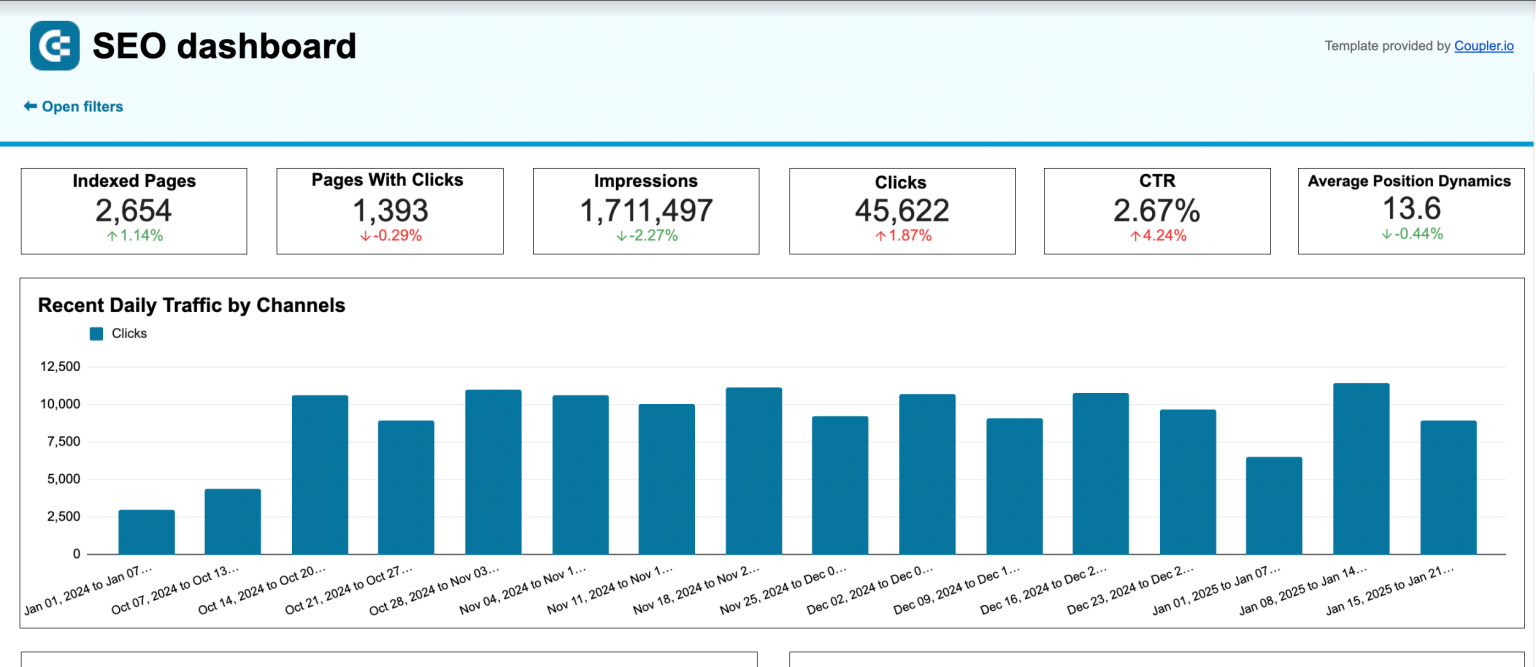Click the Coupler.io logo icon
Screen dimensions: 1536x667
point(54,45)
